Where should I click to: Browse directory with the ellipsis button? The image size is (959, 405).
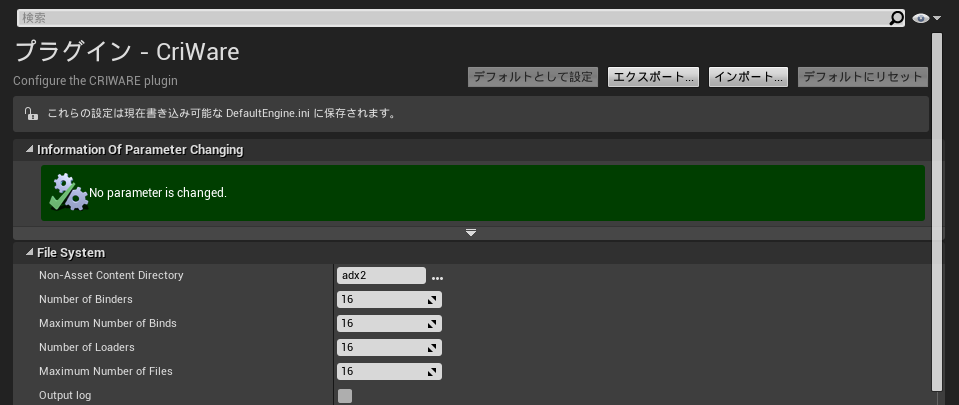437,278
